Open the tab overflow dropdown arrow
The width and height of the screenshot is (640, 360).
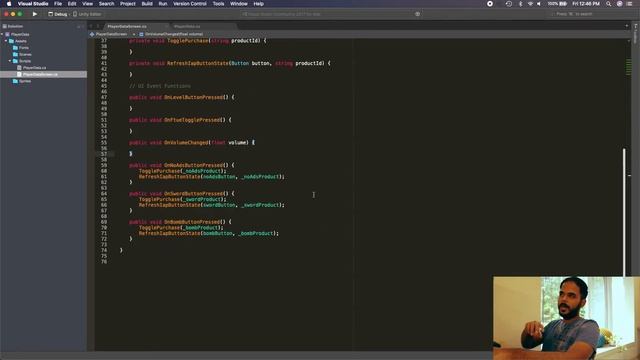[627, 26]
